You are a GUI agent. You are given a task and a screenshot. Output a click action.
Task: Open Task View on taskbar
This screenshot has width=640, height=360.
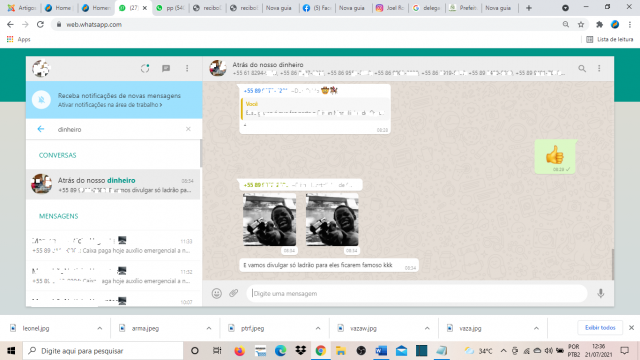coord(217,351)
